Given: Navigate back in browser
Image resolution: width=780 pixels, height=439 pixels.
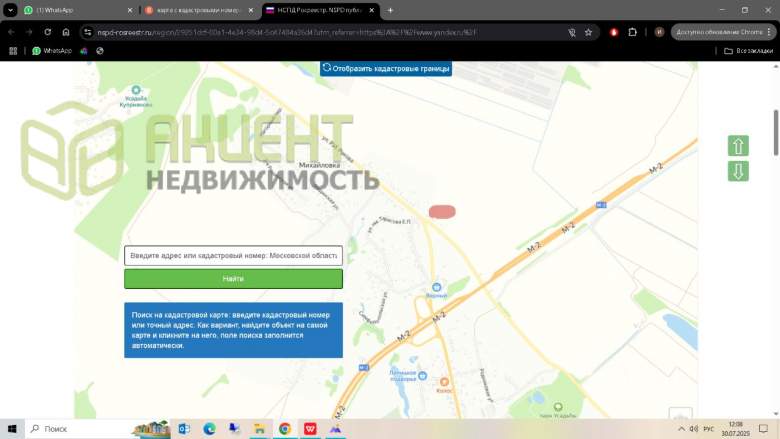Looking at the screenshot, I should coord(11,32).
